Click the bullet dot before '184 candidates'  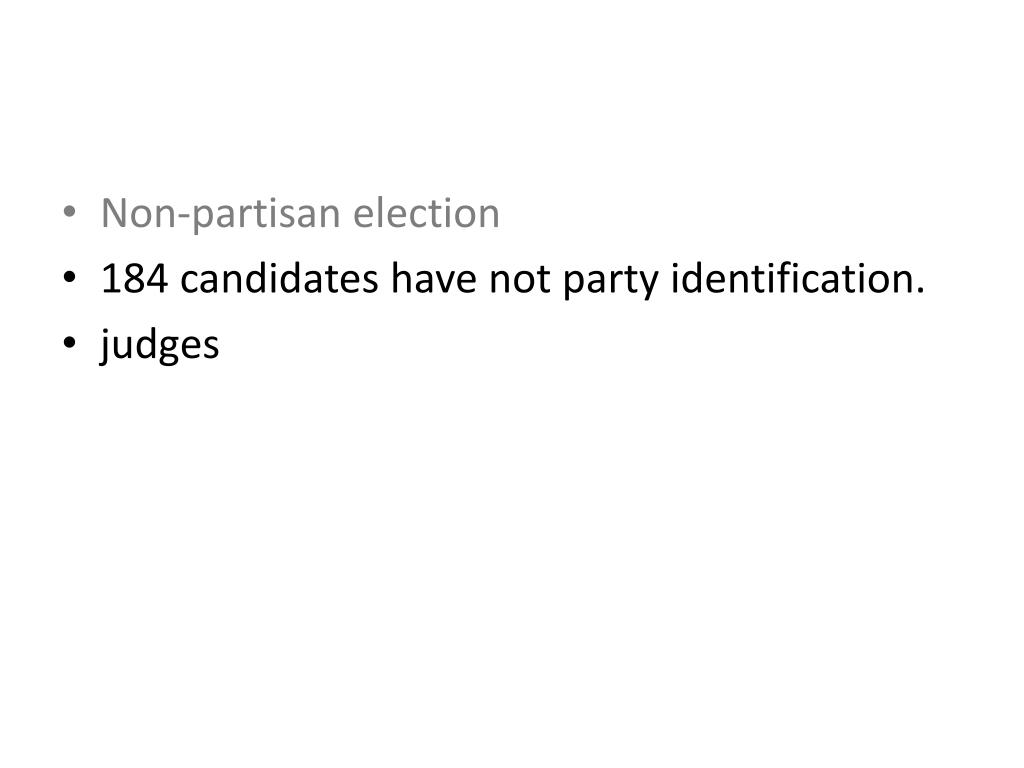[69, 277]
